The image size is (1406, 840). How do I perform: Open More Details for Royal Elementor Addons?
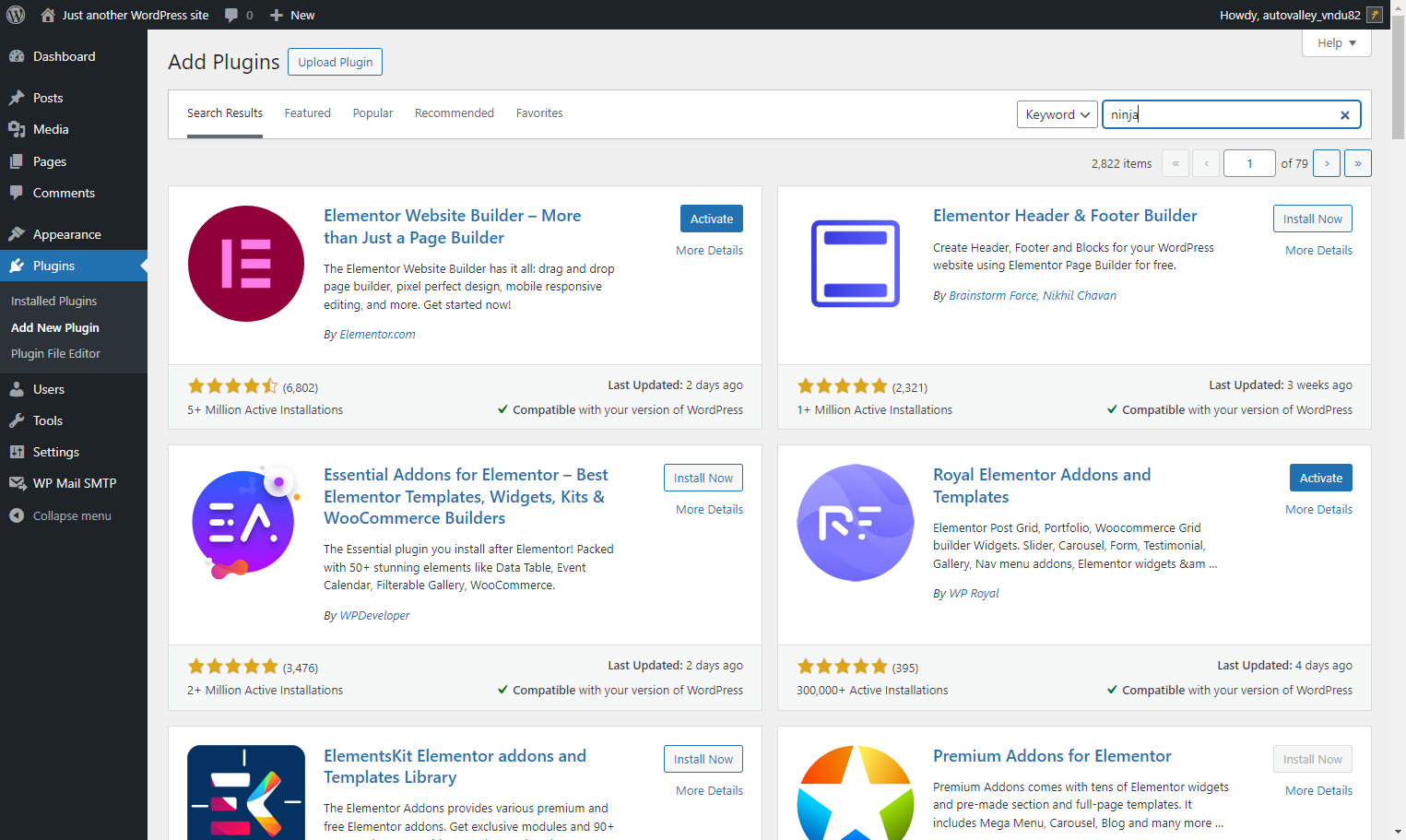[x=1318, y=510]
